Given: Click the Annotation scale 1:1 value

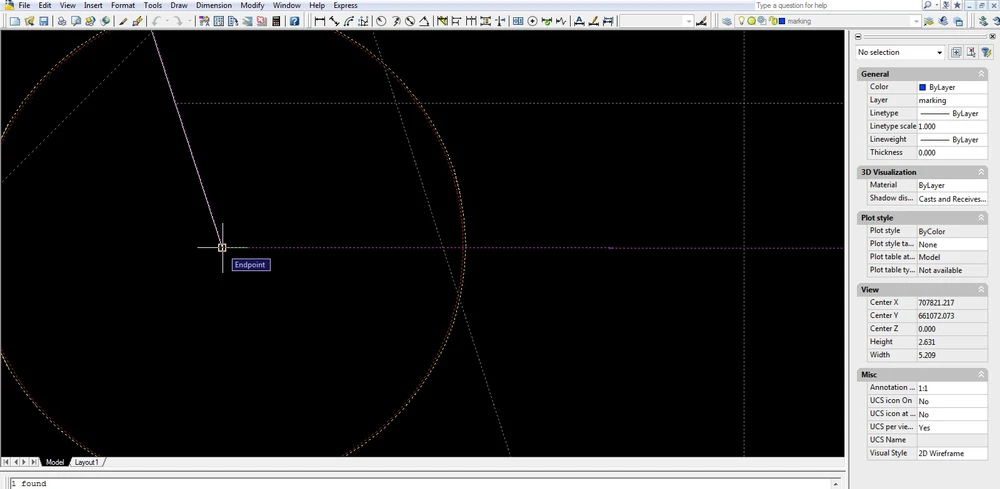Looking at the screenshot, I should [x=952, y=388].
